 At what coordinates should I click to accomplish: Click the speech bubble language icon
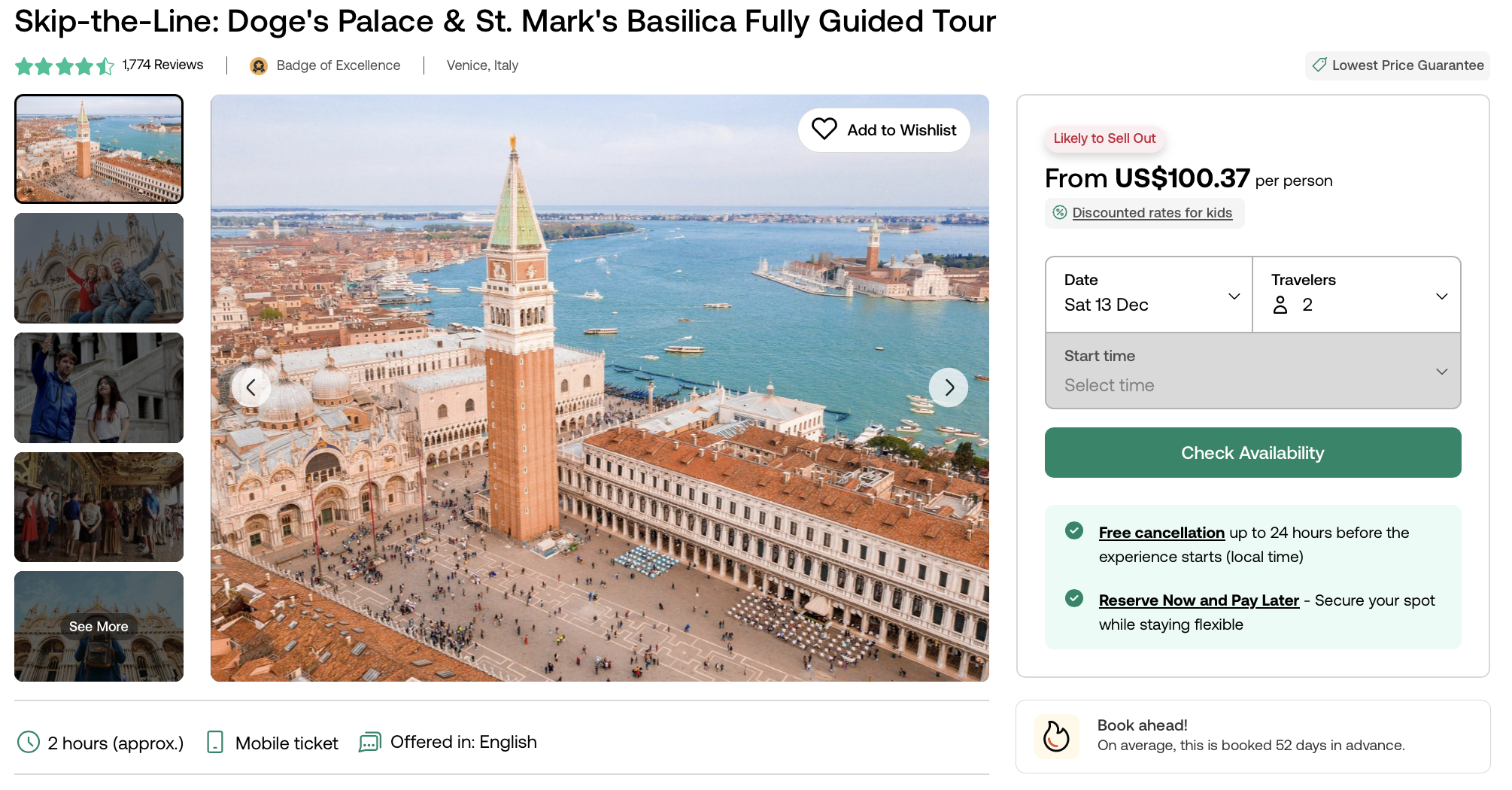pyautogui.click(x=370, y=743)
